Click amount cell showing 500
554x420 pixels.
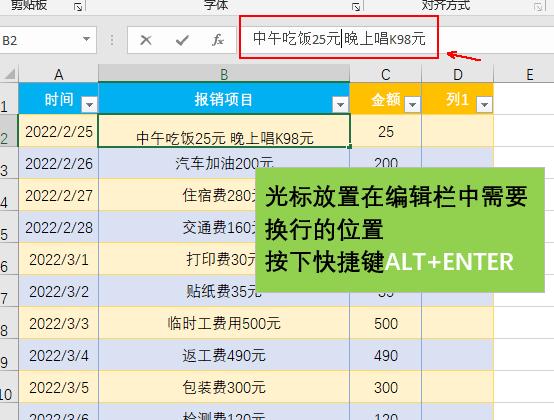pos(385,323)
